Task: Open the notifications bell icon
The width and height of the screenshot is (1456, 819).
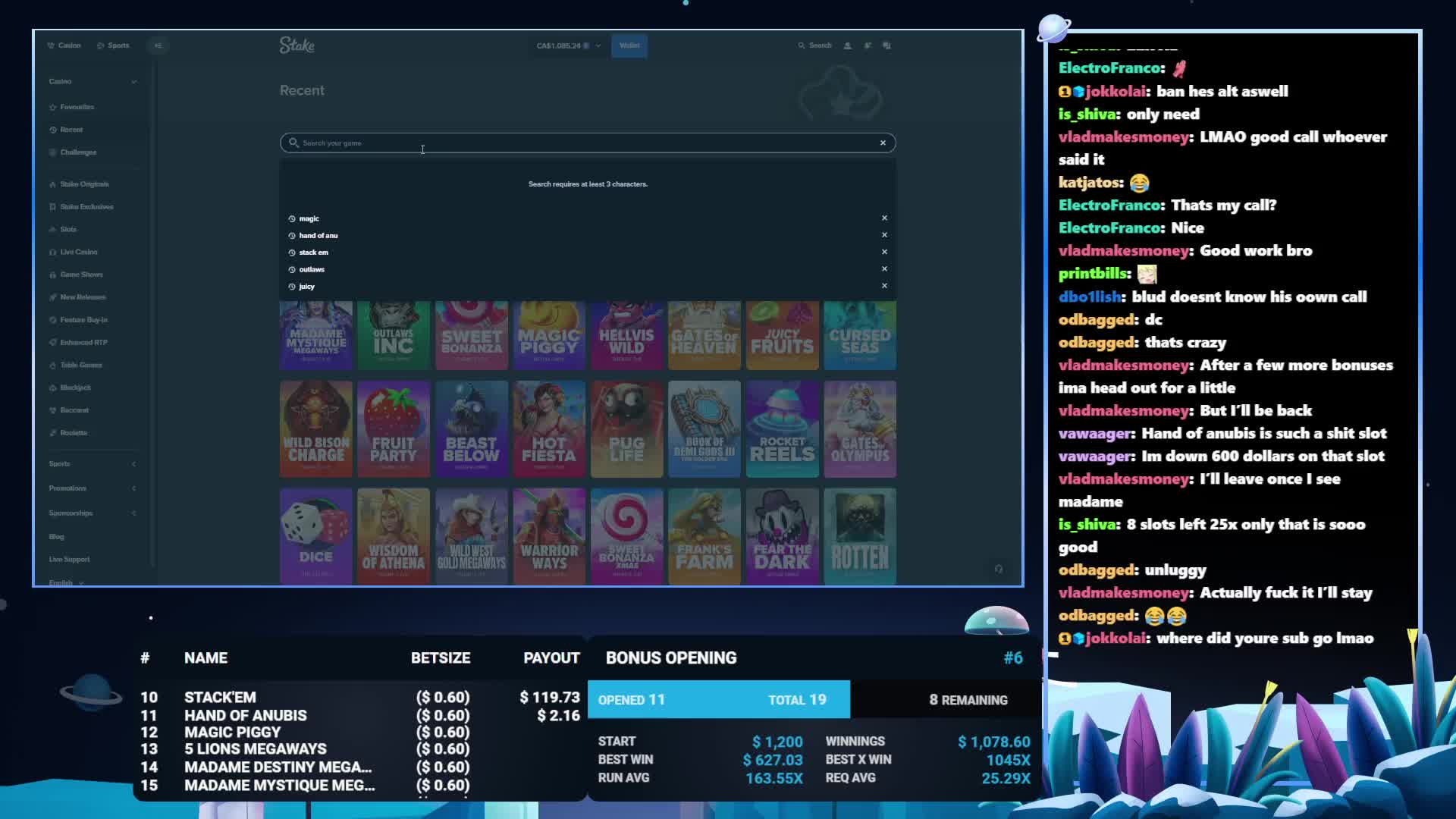Action: (868, 45)
